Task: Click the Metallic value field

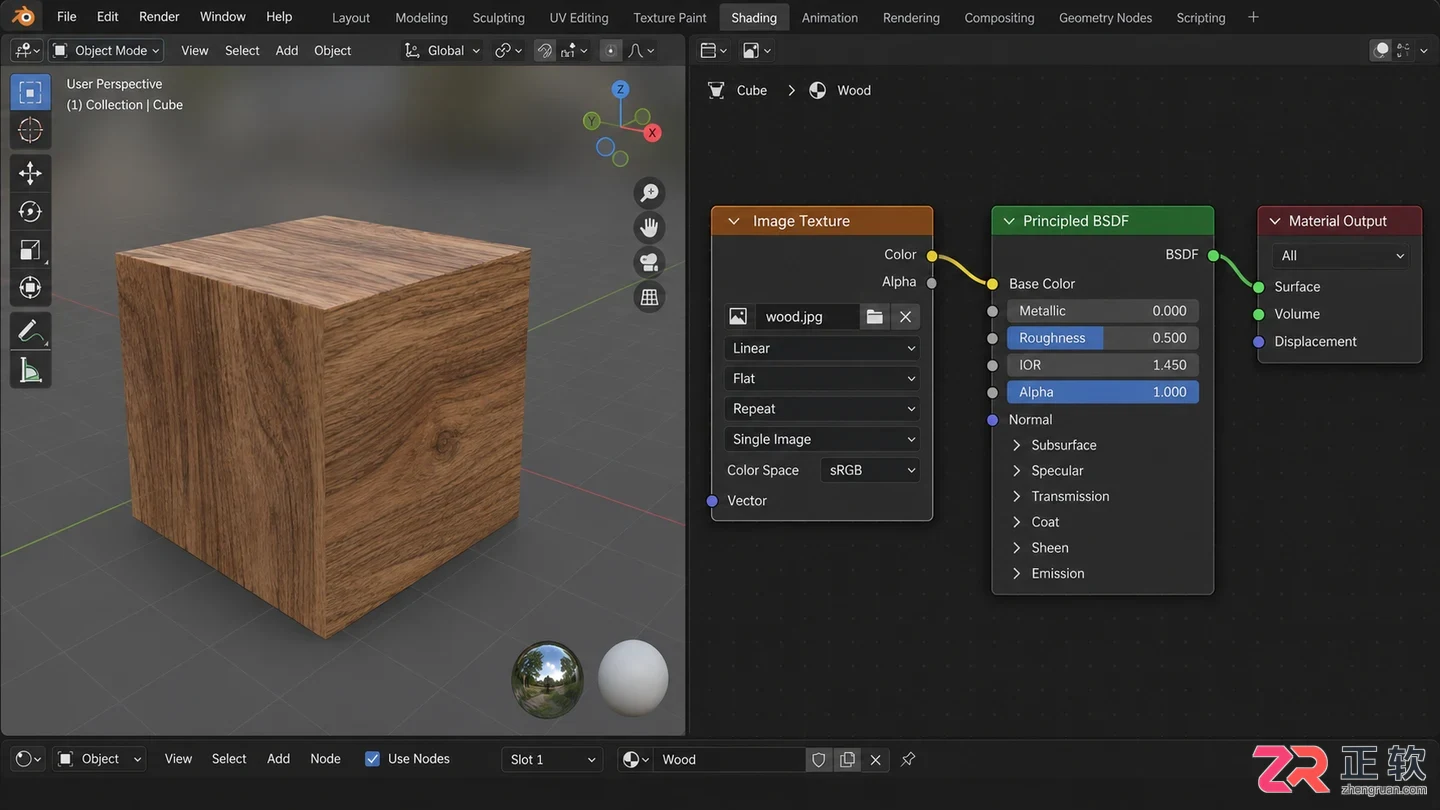Action: [1103, 311]
